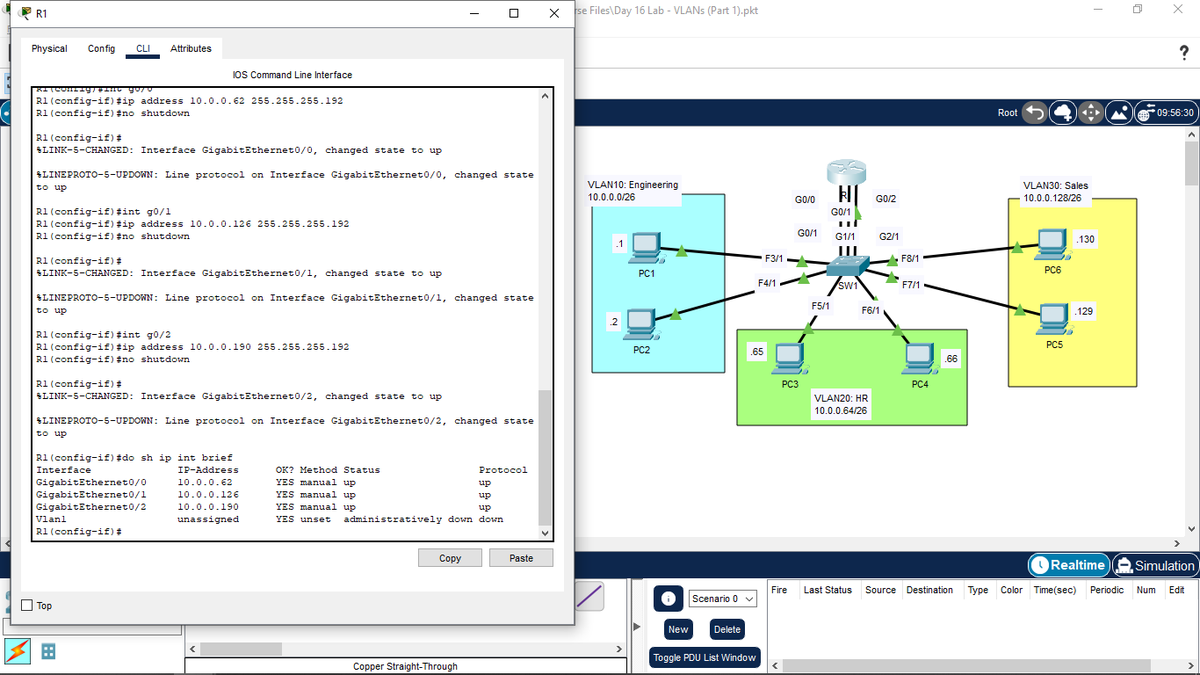Click the .130 address note near PC6

pyautogui.click(x=1085, y=240)
